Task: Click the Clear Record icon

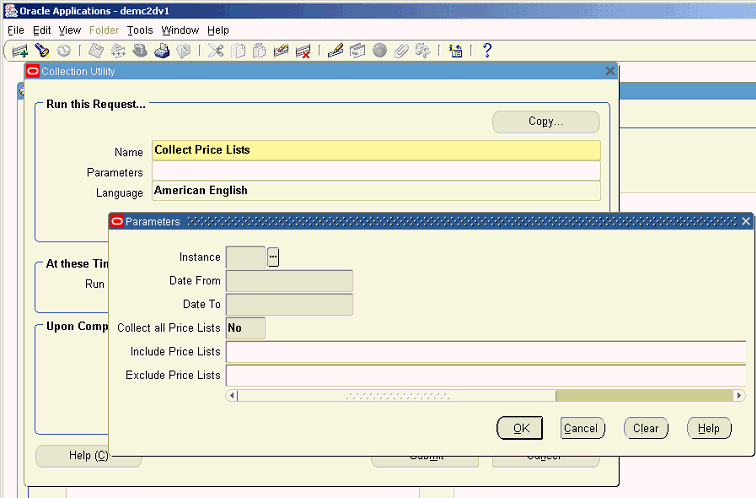Action: (x=281, y=51)
